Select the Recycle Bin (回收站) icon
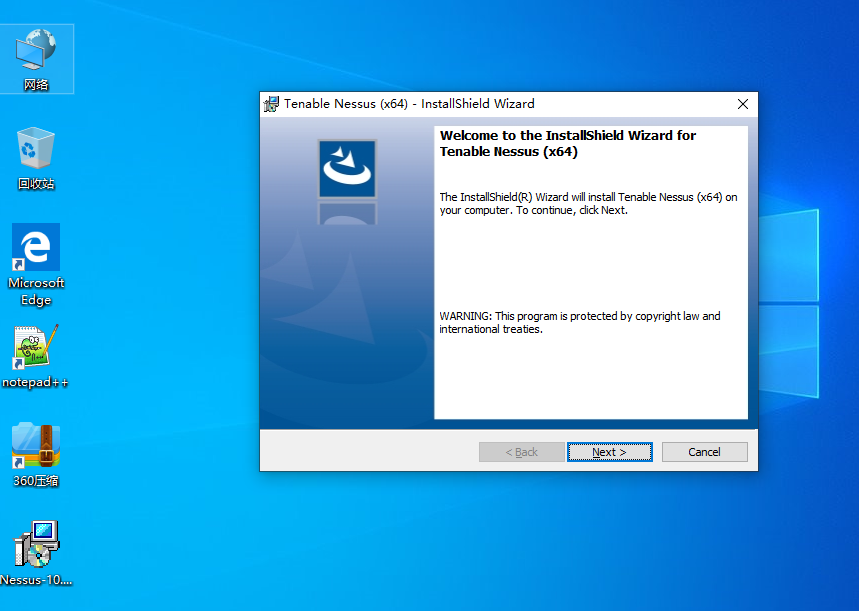The width and height of the screenshot is (859, 611). point(36,158)
